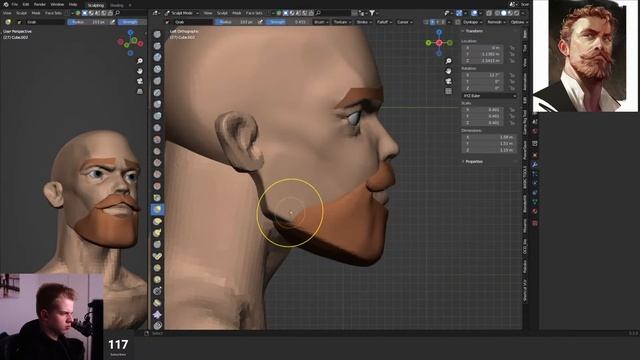Open the Cursor settings dropdown
This screenshot has height=360, width=640.
(x=404, y=22)
